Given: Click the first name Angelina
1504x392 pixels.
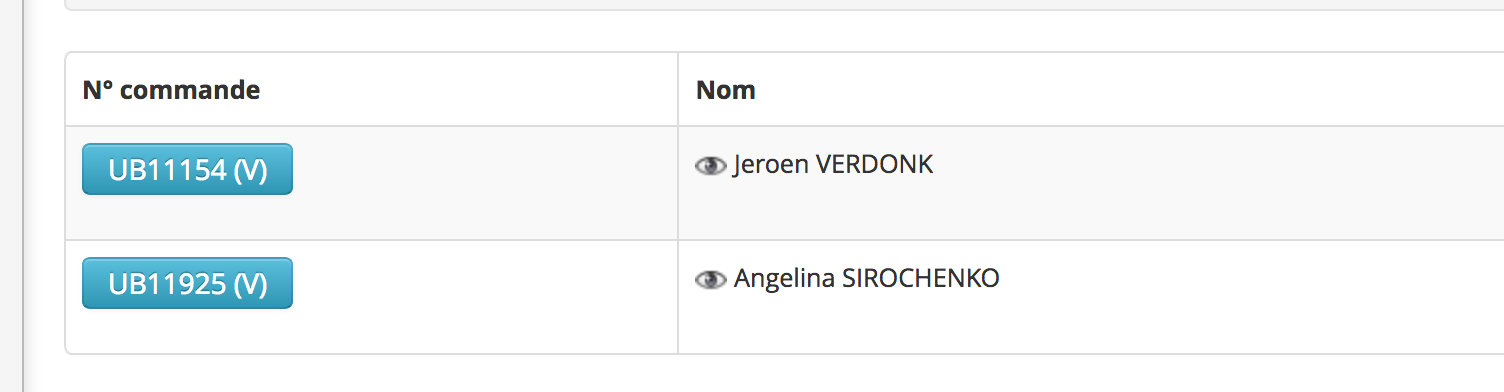Looking at the screenshot, I should click(x=784, y=279).
